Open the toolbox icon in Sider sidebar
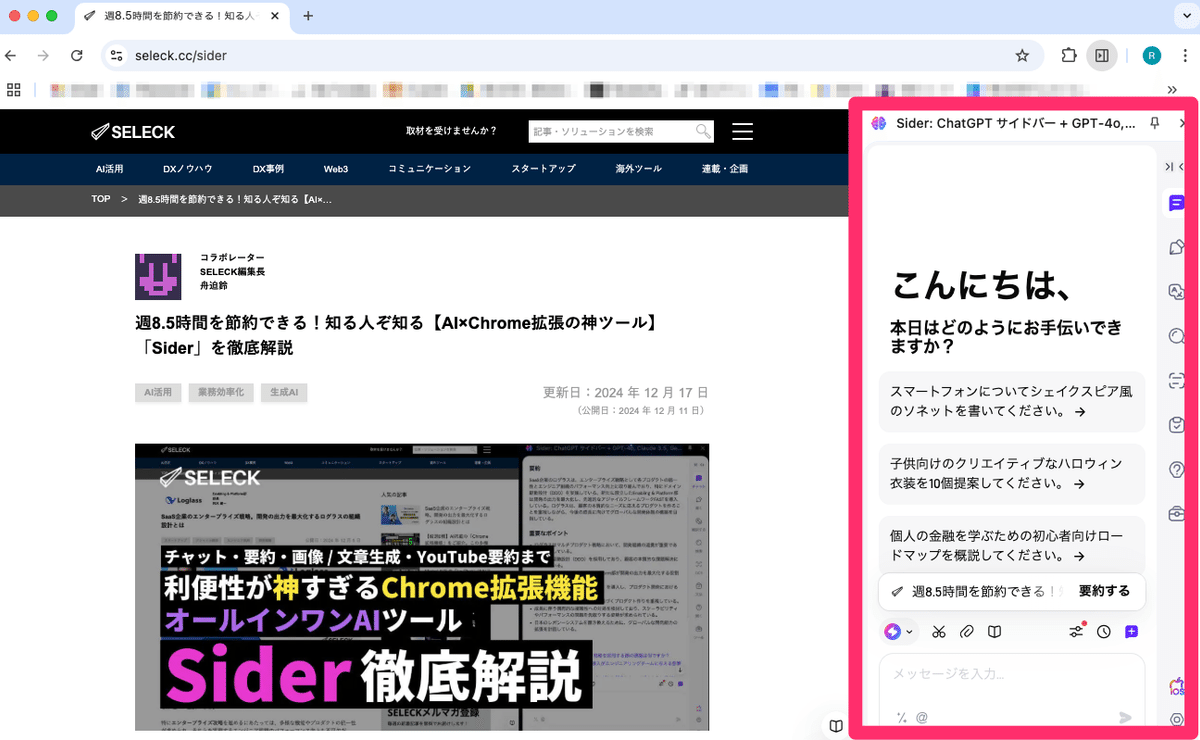The width and height of the screenshot is (1200, 740). [x=1177, y=514]
